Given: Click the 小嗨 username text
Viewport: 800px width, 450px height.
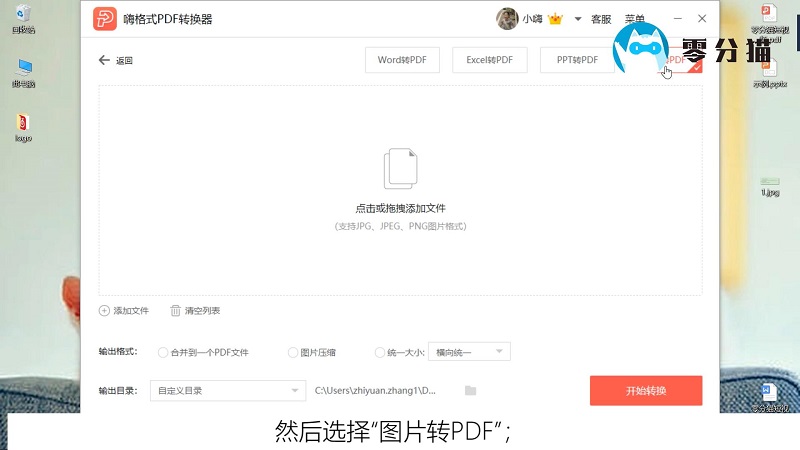Looking at the screenshot, I should (532, 19).
